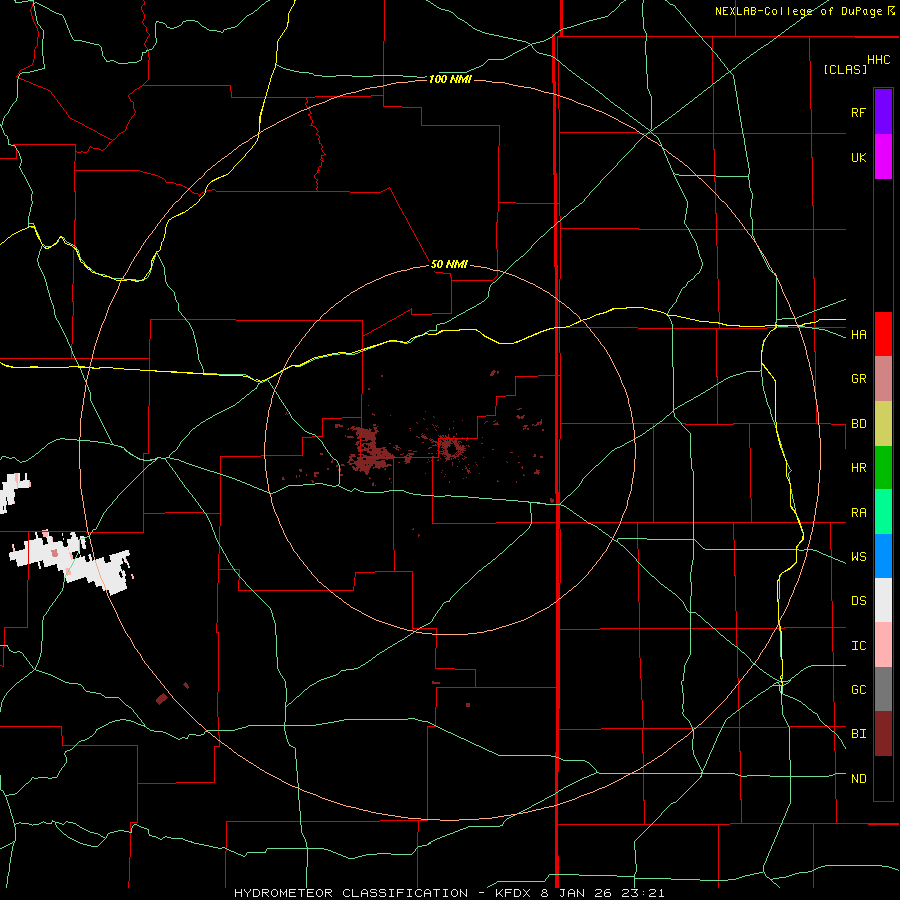Viewport: 900px width, 900px height.
Task: Click the DS white legend swatch
Action: click(x=883, y=600)
